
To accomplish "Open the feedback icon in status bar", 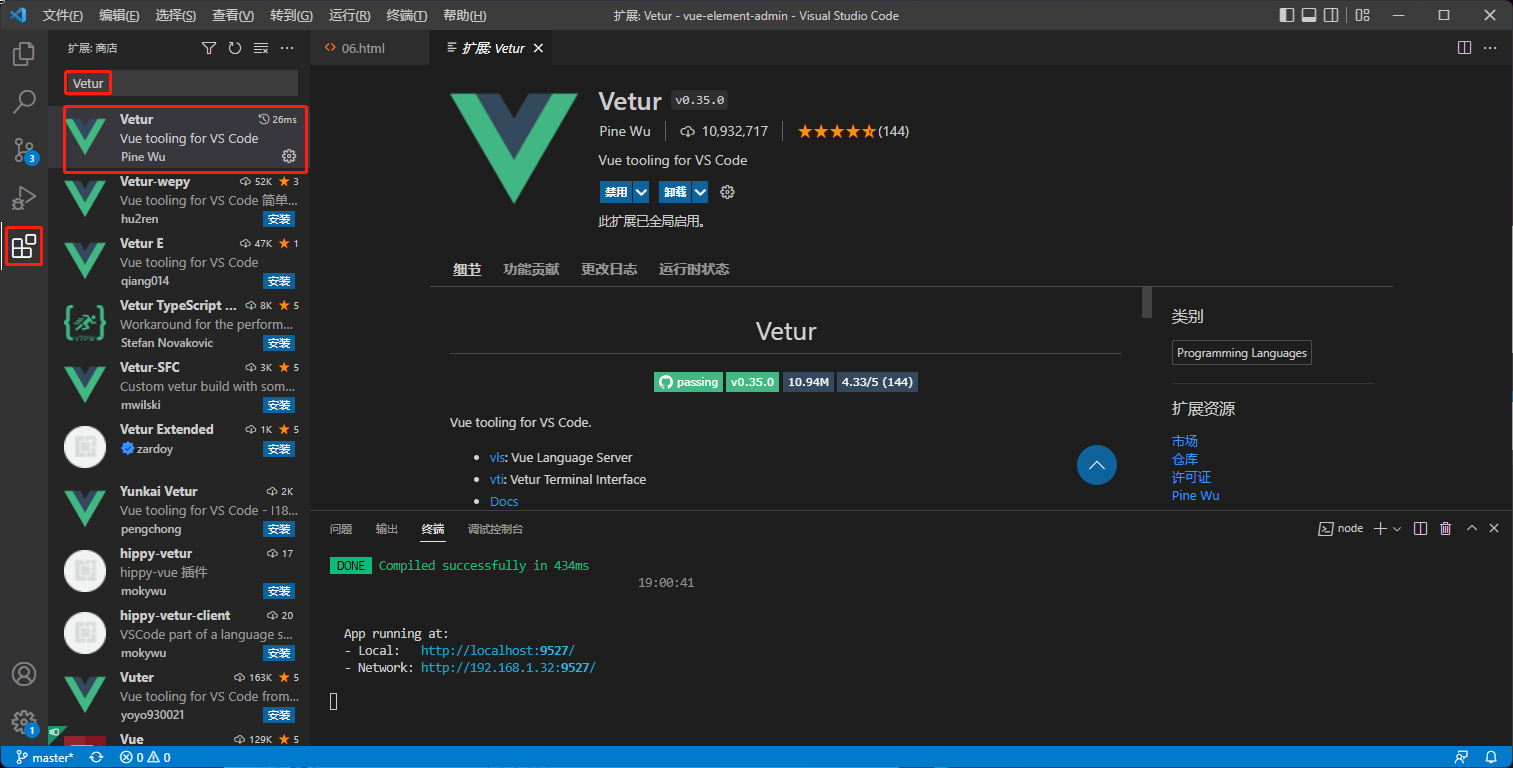I will coord(1462,757).
